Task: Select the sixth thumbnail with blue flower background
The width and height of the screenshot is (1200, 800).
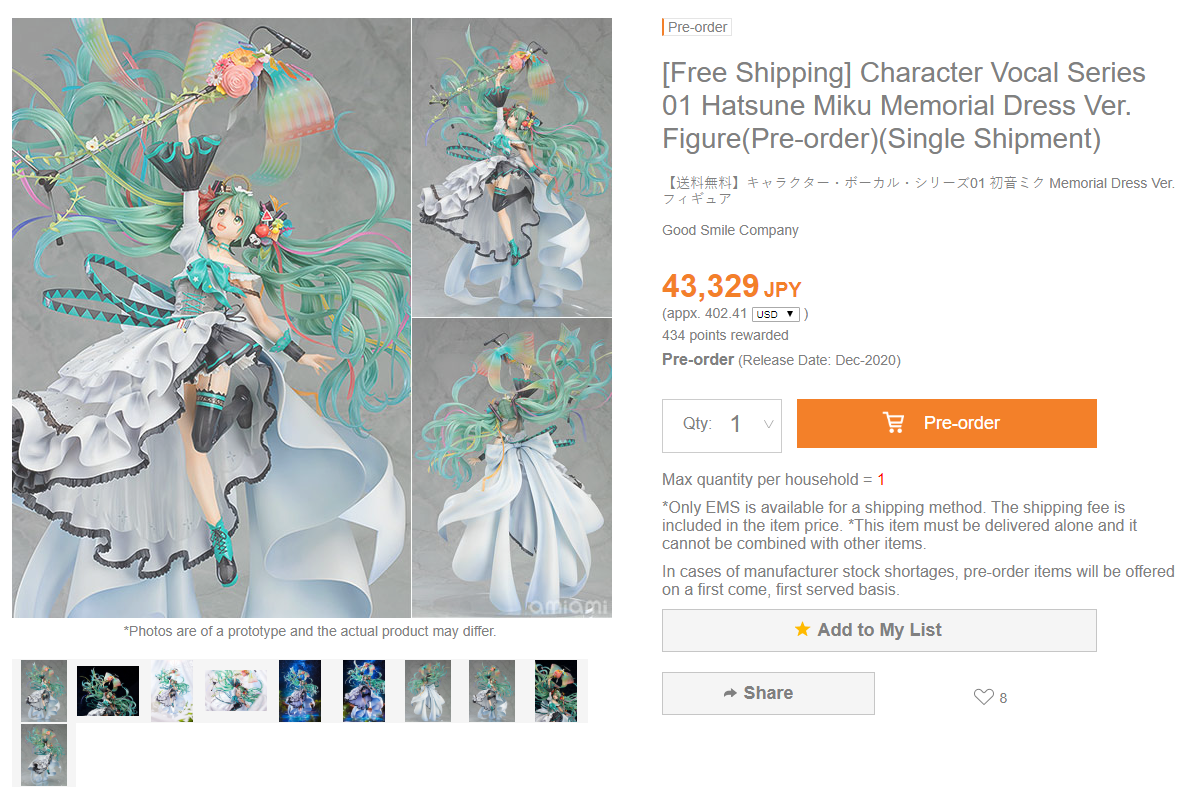Action: coord(364,690)
